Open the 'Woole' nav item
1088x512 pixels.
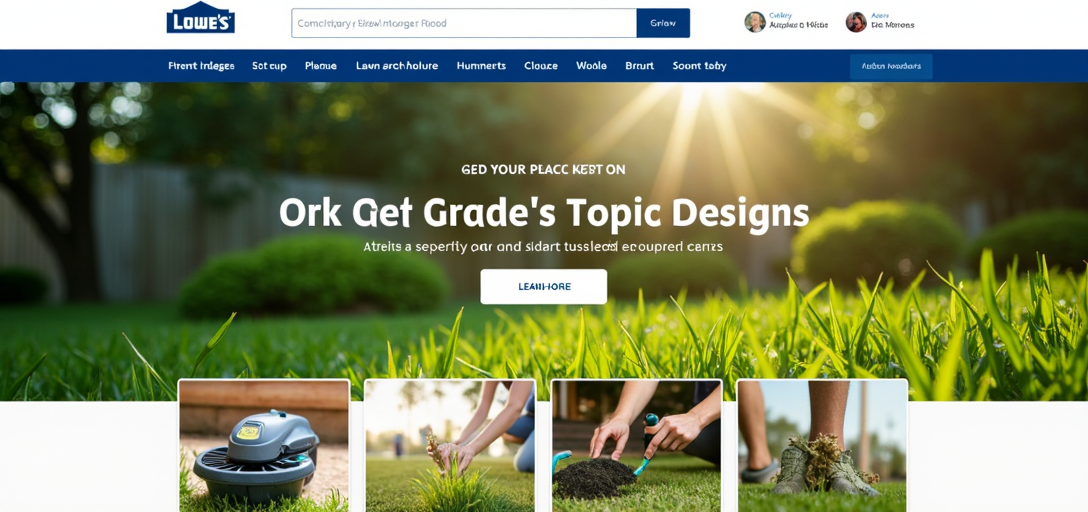click(591, 66)
